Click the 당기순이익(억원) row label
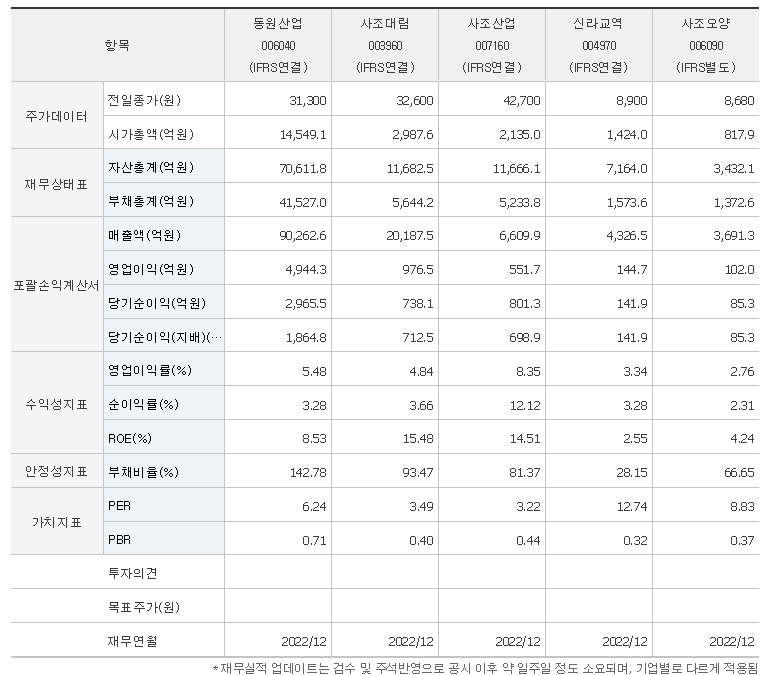The image size is (769, 675). 156,303
